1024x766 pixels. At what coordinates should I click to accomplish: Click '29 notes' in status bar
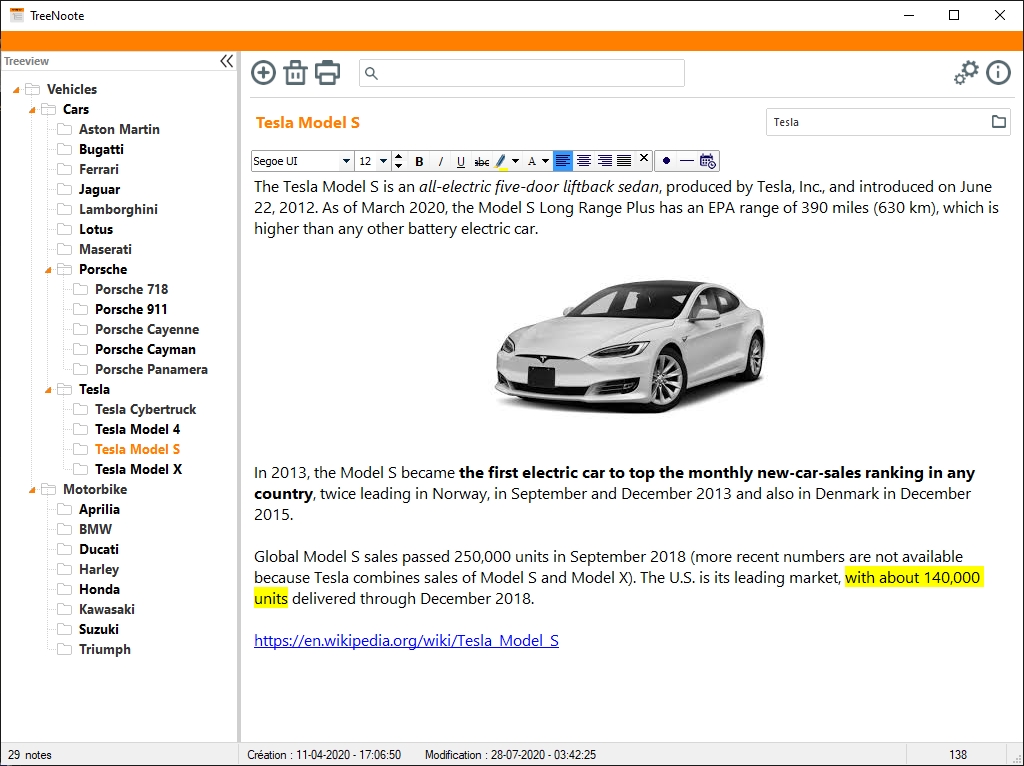tap(29, 755)
